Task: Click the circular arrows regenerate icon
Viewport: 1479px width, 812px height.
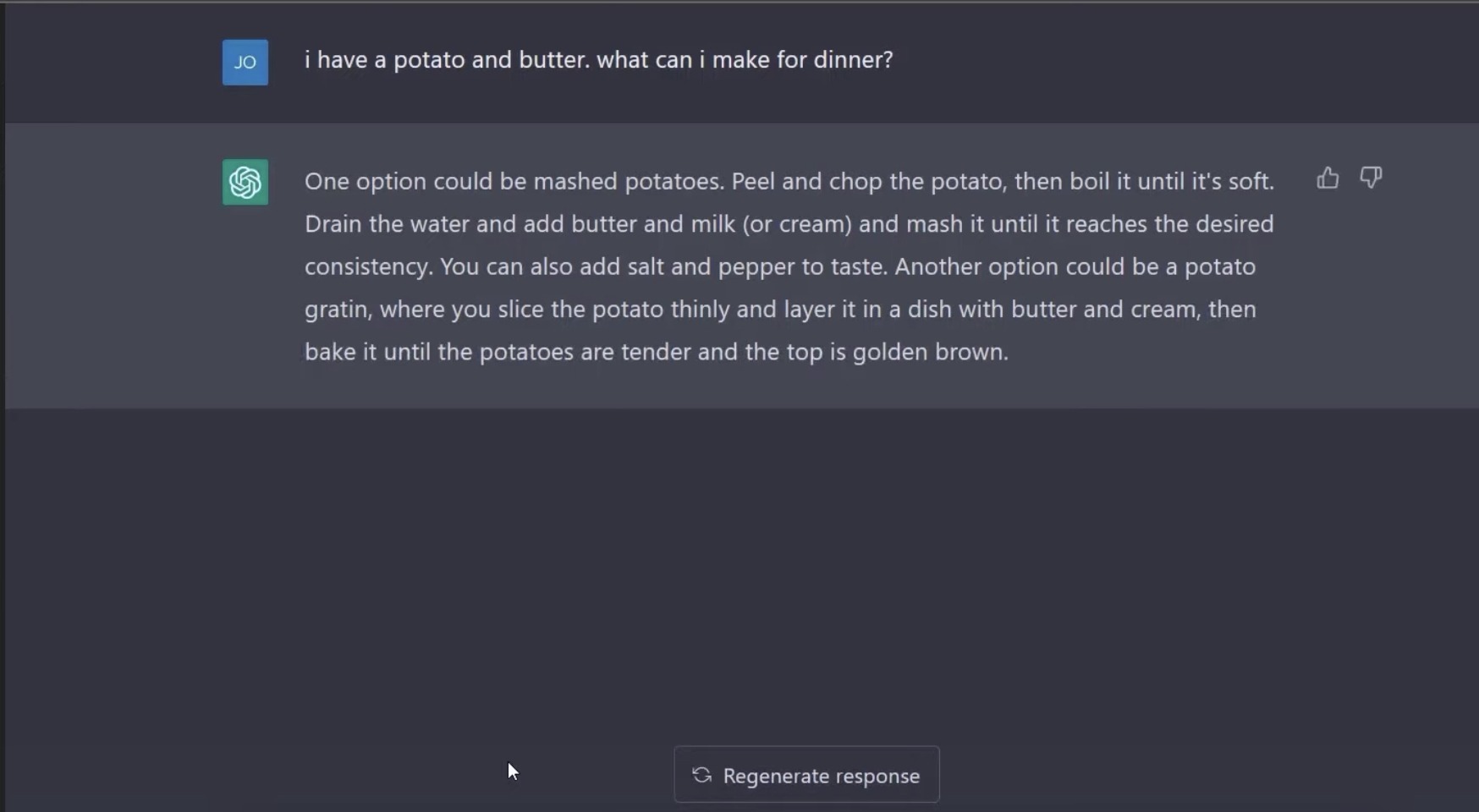Action: click(x=701, y=775)
